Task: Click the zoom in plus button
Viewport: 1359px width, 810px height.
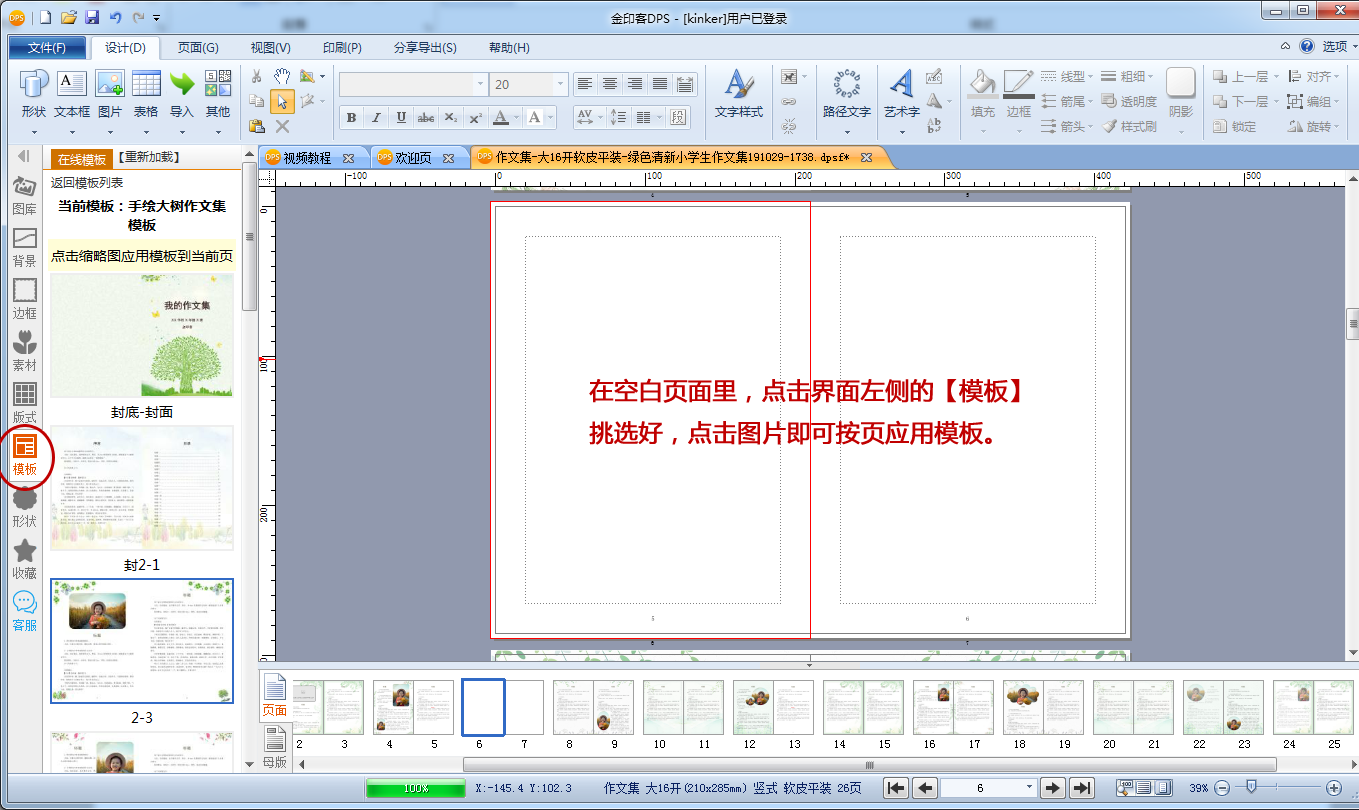Action: pyautogui.click(x=1333, y=788)
